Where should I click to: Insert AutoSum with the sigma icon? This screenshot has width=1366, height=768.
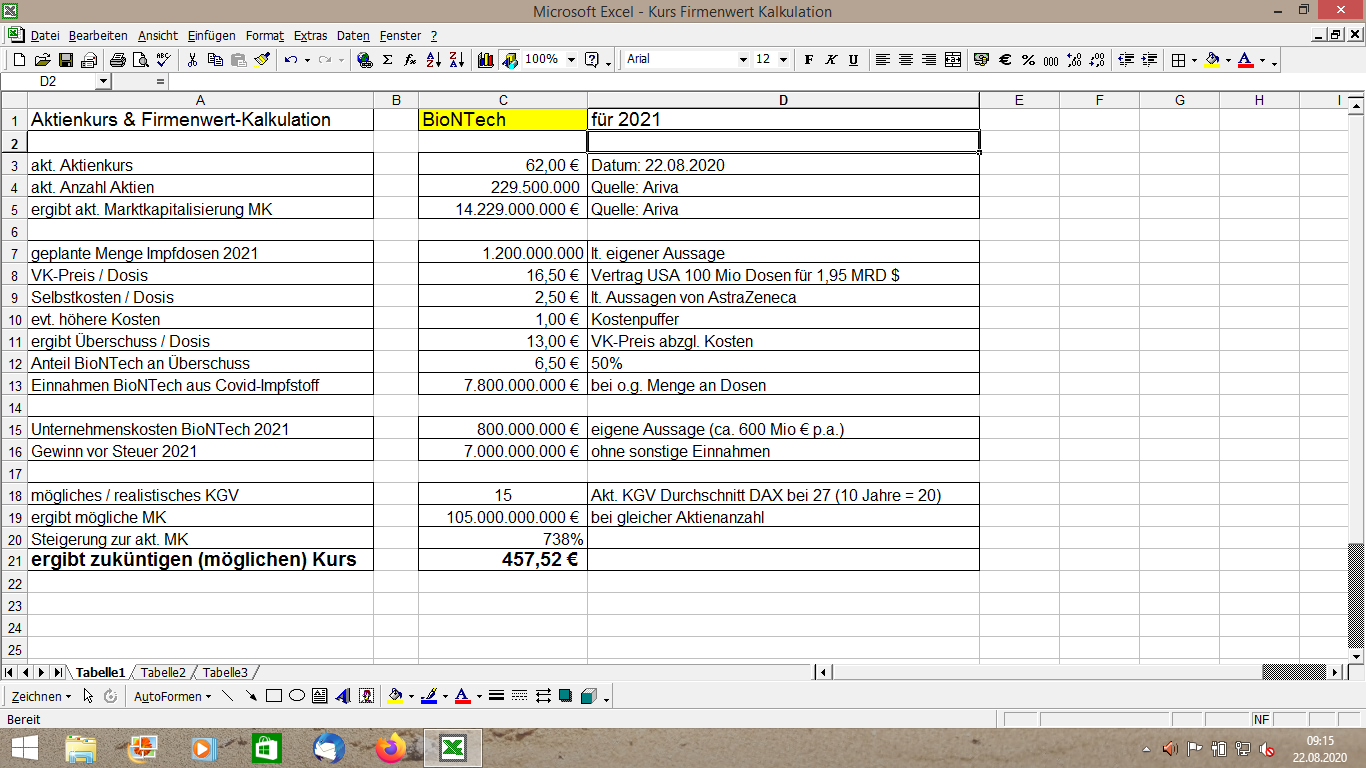click(x=387, y=60)
